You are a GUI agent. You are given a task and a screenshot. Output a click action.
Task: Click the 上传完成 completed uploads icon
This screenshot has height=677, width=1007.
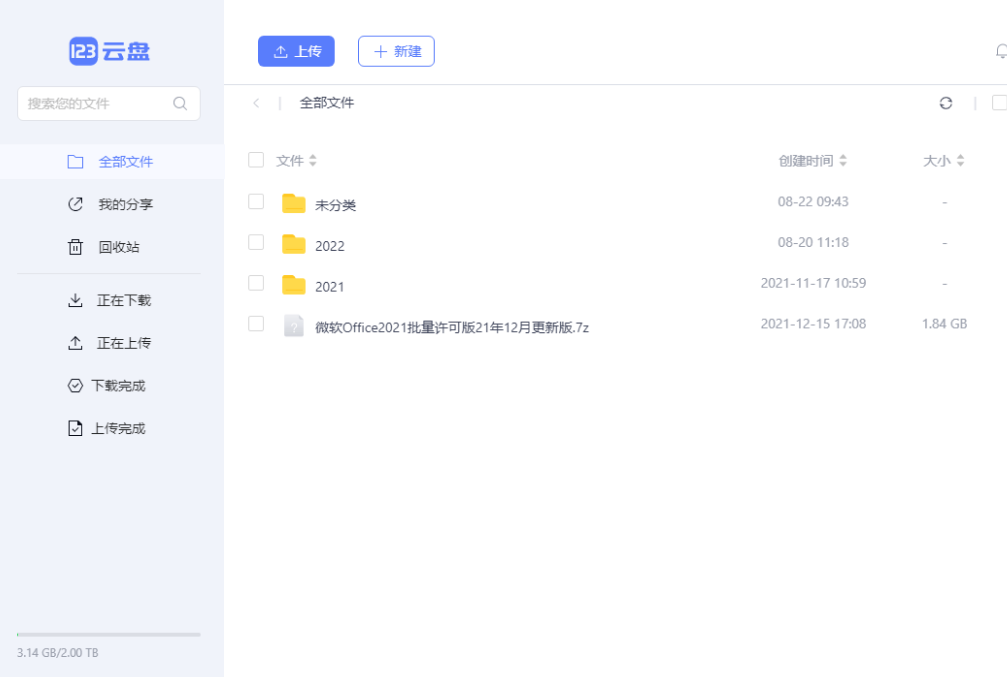pyautogui.click(x=75, y=428)
